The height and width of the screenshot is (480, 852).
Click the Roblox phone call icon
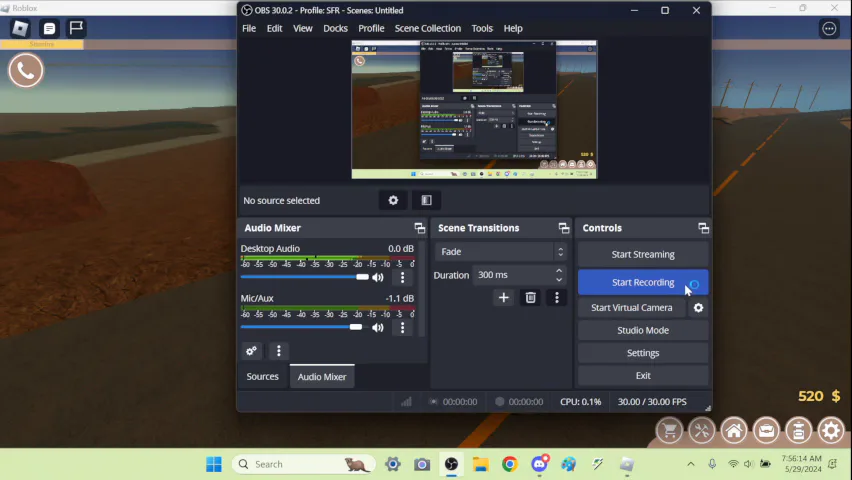(x=26, y=70)
